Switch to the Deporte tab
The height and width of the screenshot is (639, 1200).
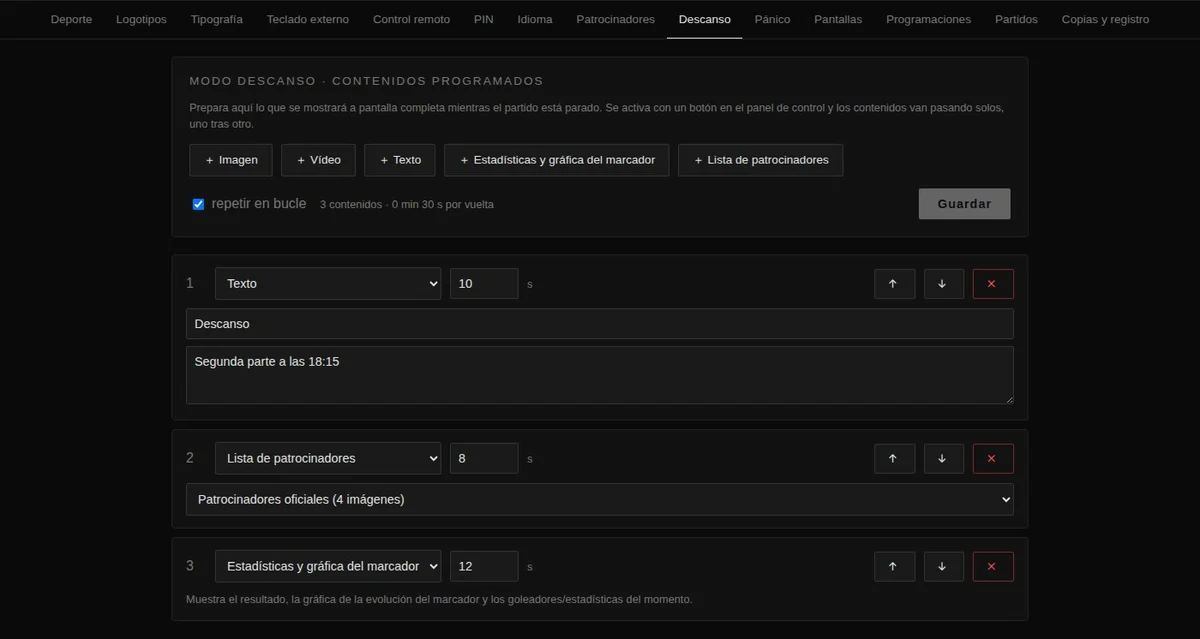pos(71,19)
